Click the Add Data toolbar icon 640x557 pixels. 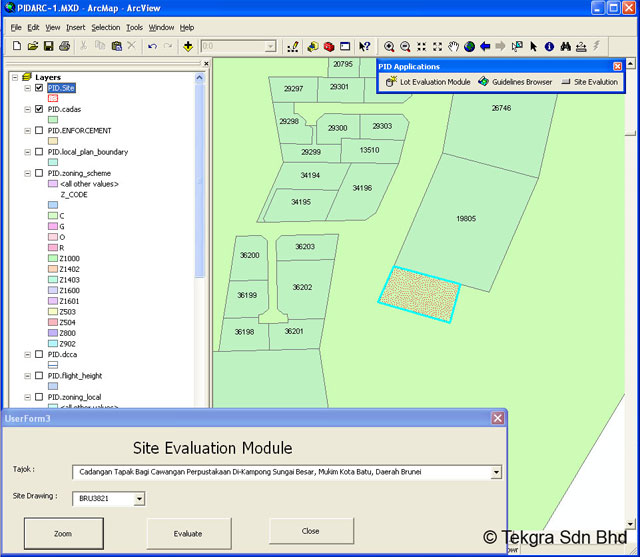(x=188, y=46)
